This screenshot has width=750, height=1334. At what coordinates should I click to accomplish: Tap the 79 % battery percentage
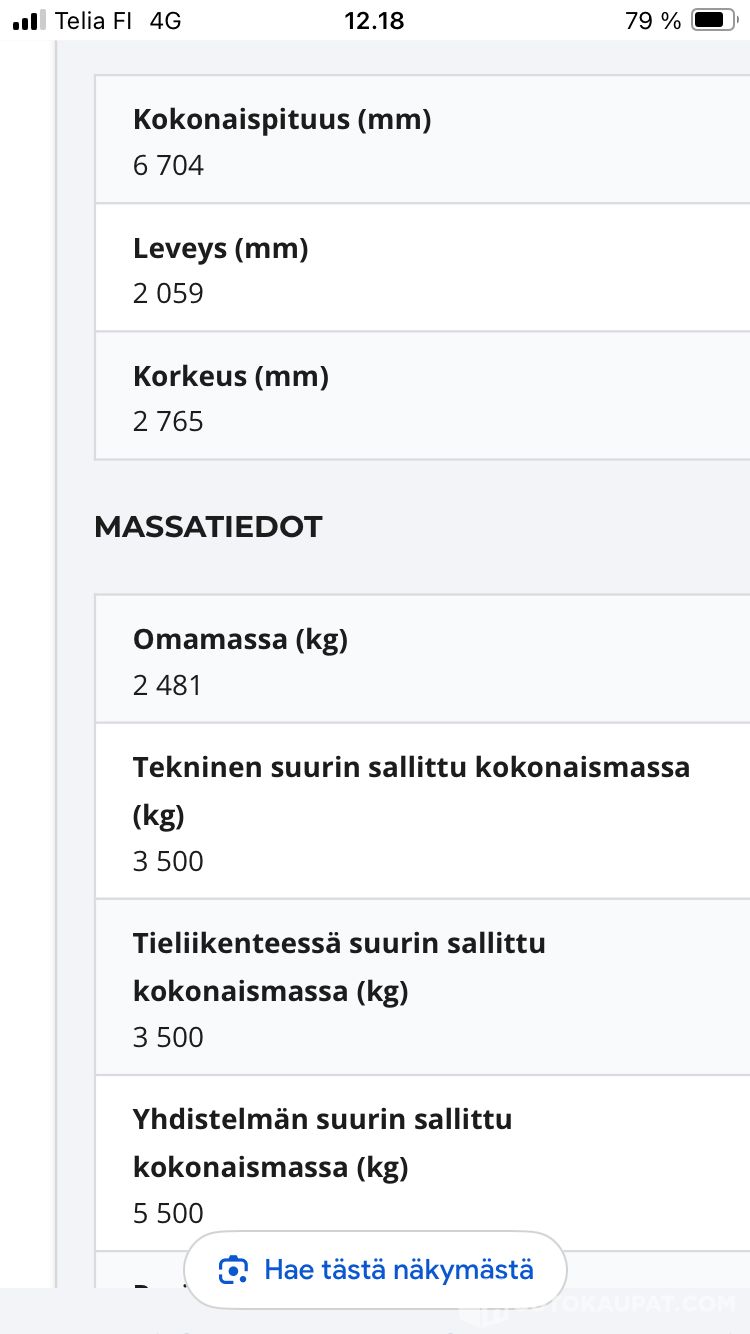653,20
